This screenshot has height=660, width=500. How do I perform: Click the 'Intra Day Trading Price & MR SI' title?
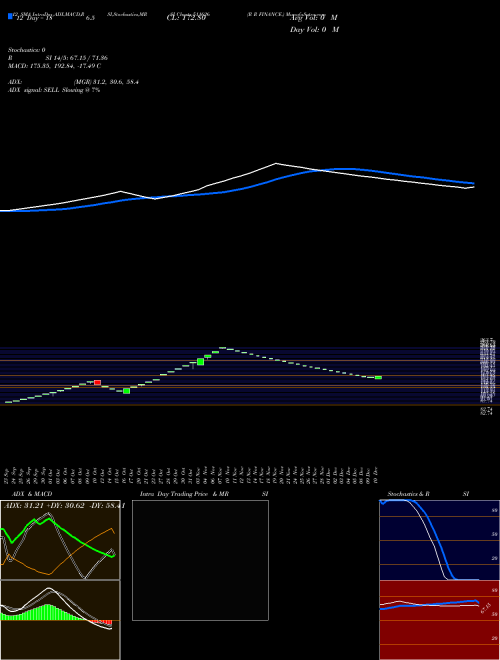pos(204,494)
